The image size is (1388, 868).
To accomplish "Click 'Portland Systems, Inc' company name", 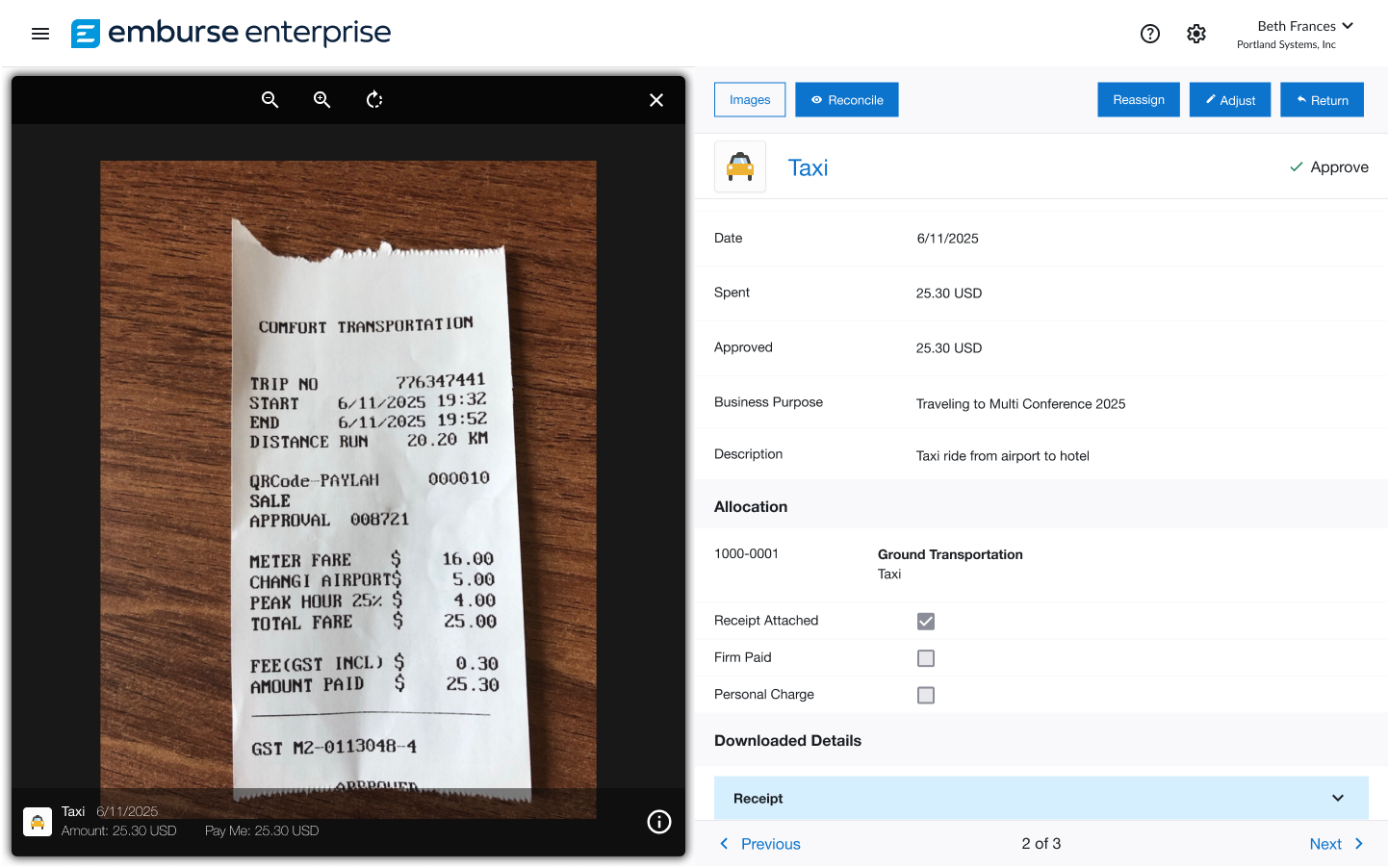I will [x=1286, y=45].
